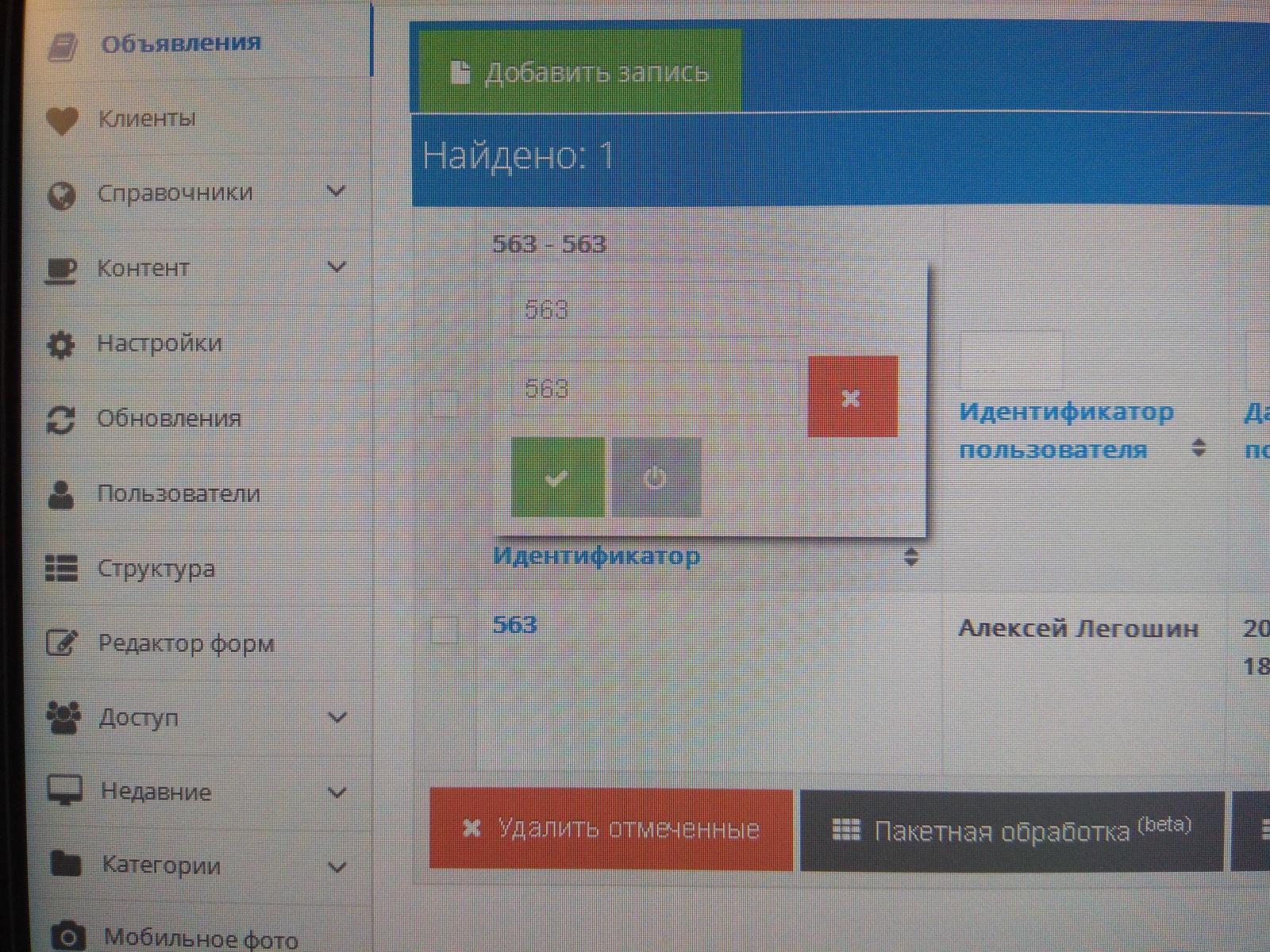Click the red Удалить отмеченные button
This screenshot has width=1270, height=952.
click(611, 829)
